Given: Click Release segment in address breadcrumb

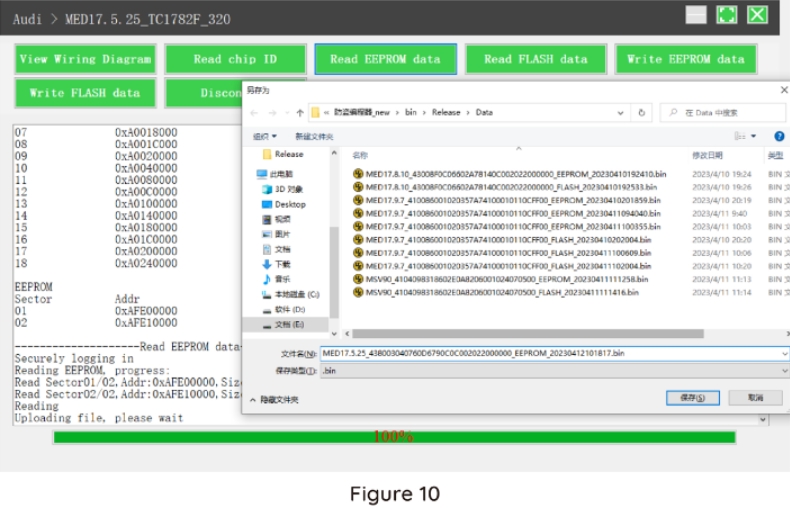Looking at the screenshot, I should tap(446, 112).
